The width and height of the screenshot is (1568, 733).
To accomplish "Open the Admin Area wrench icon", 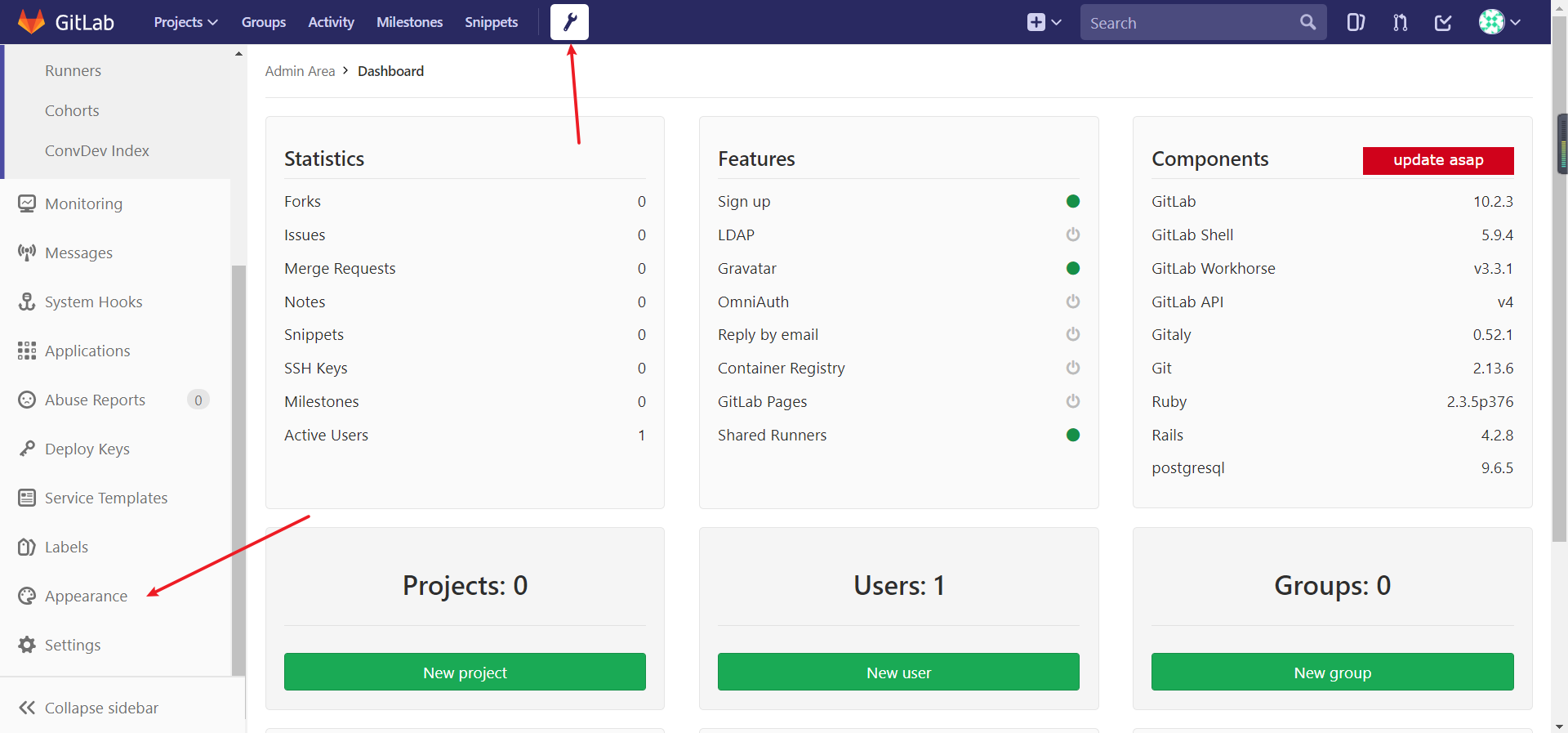I will click(x=569, y=22).
